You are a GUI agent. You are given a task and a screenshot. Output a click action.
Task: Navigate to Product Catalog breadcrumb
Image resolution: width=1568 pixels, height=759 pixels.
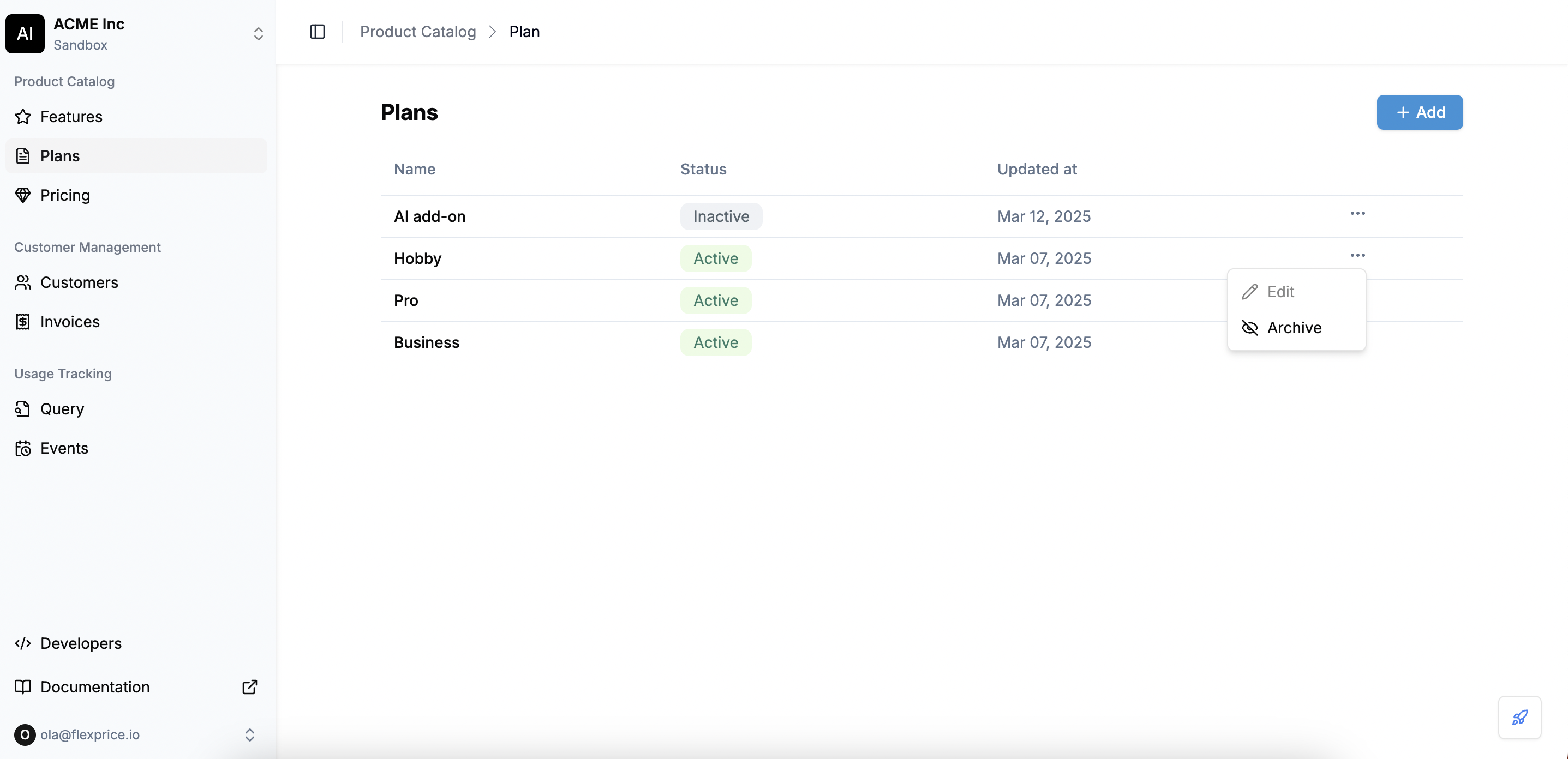[418, 31]
